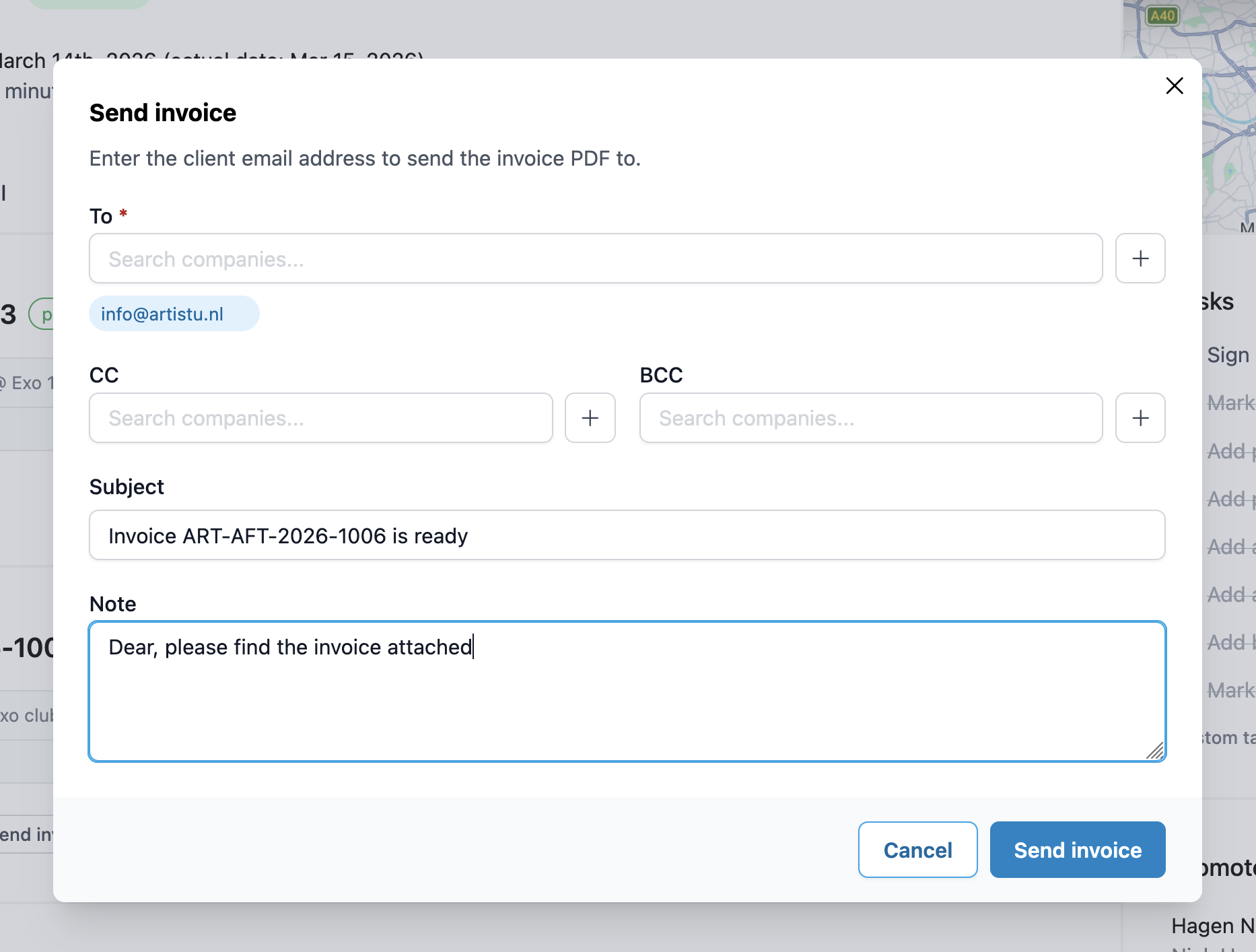Click the A40 road marker on the map
This screenshot has height=952, width=1256.
pos(1162,15)
